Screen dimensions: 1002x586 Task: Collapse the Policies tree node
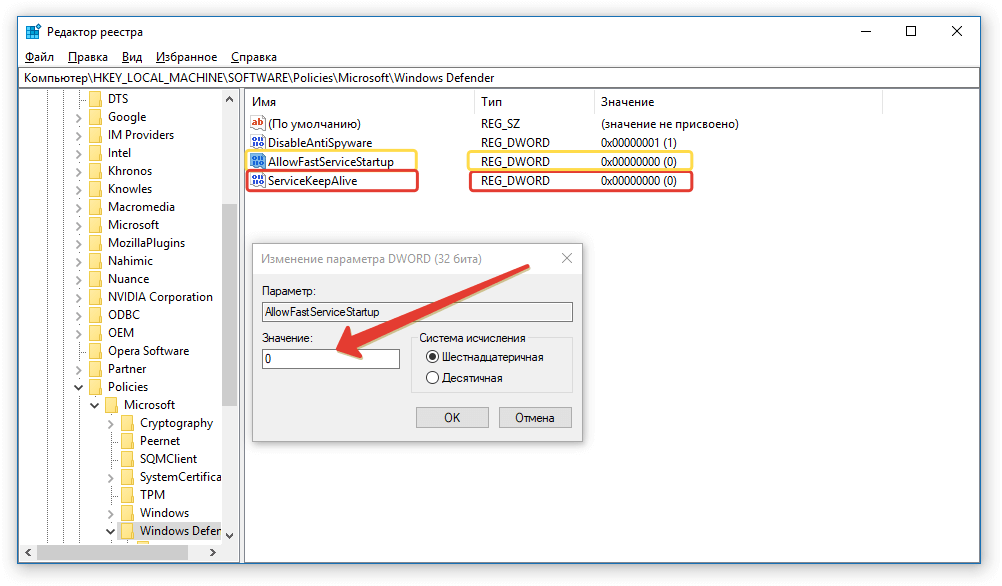click(78, 387)
